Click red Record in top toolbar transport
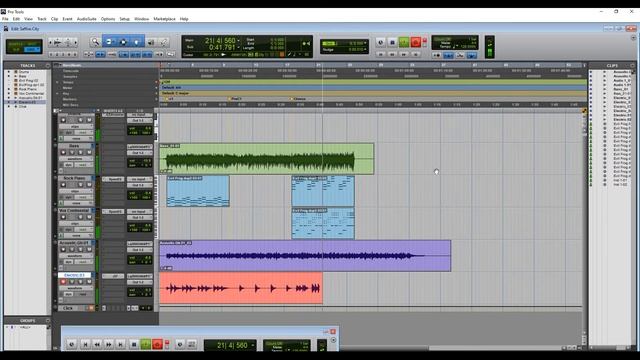This screenshot has width=640, height=360. [x=416, y=42]
